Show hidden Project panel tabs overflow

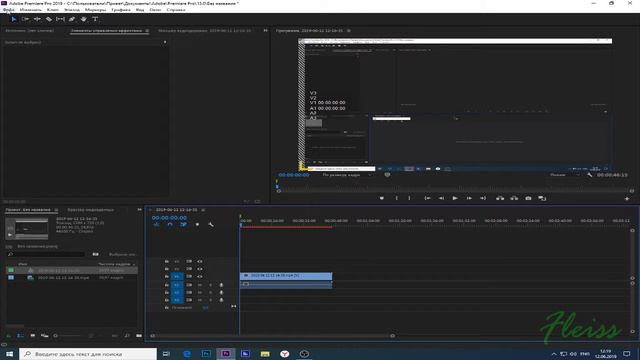coord(140,210)
